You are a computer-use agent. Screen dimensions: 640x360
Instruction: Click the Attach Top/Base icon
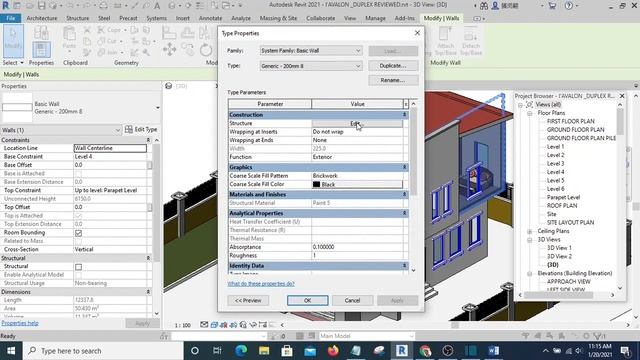(x=445, y=41)
